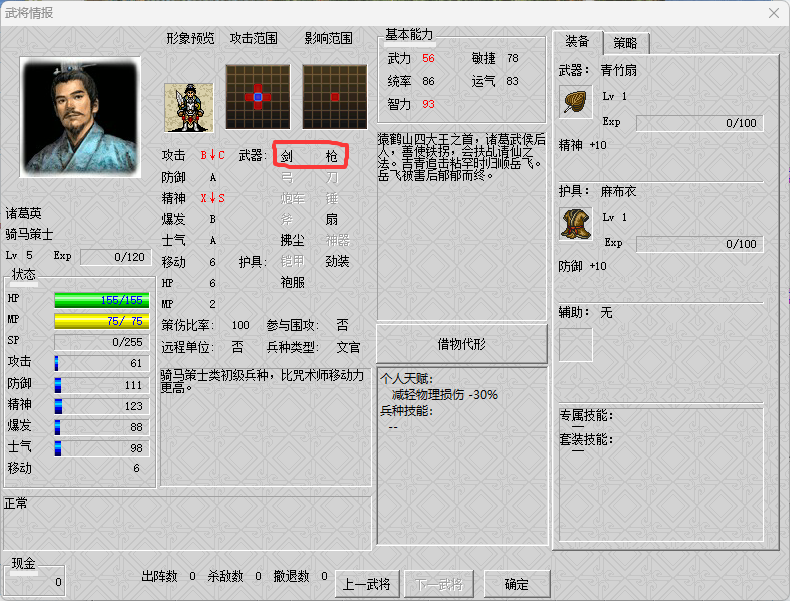Click the 兵种类型 value 文官

click(x=348, y=348)
